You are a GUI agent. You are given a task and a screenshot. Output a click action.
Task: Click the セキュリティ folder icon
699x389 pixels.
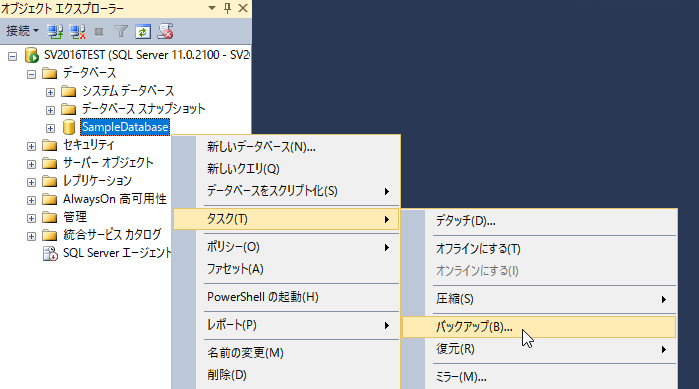pos(49,145)
